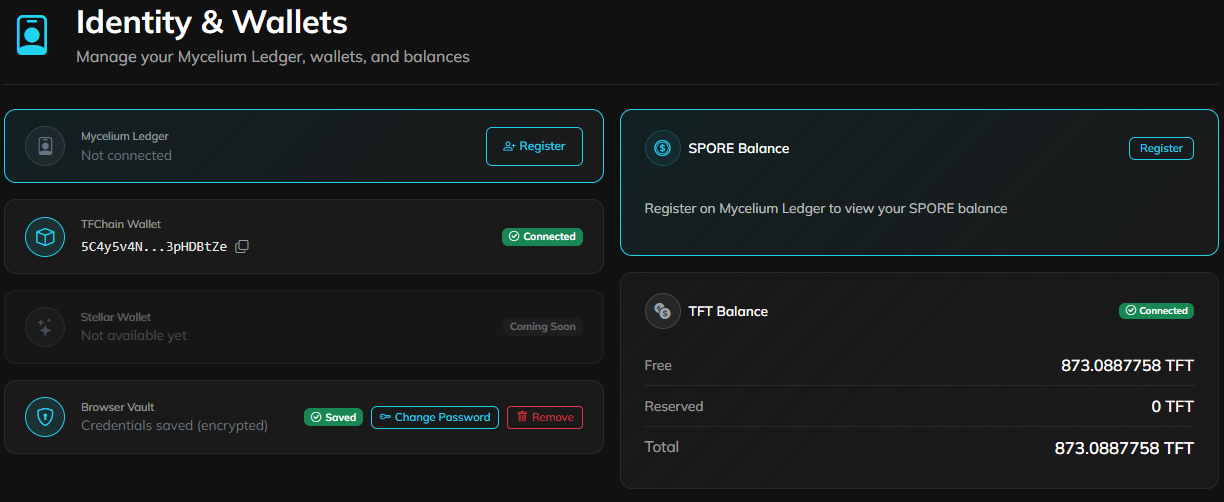The height and width of the screenshot is (502, 1224).
Task: Click 'Manage your Mycelium Ledger' subtitle
Action: click(x=273, y=57)
